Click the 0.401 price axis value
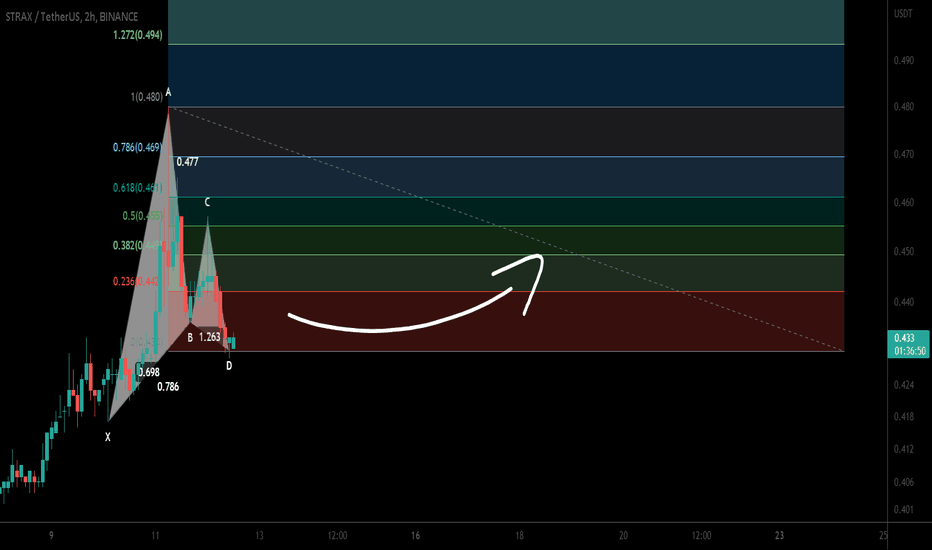The image size is (932, 550). coord(903,510)
